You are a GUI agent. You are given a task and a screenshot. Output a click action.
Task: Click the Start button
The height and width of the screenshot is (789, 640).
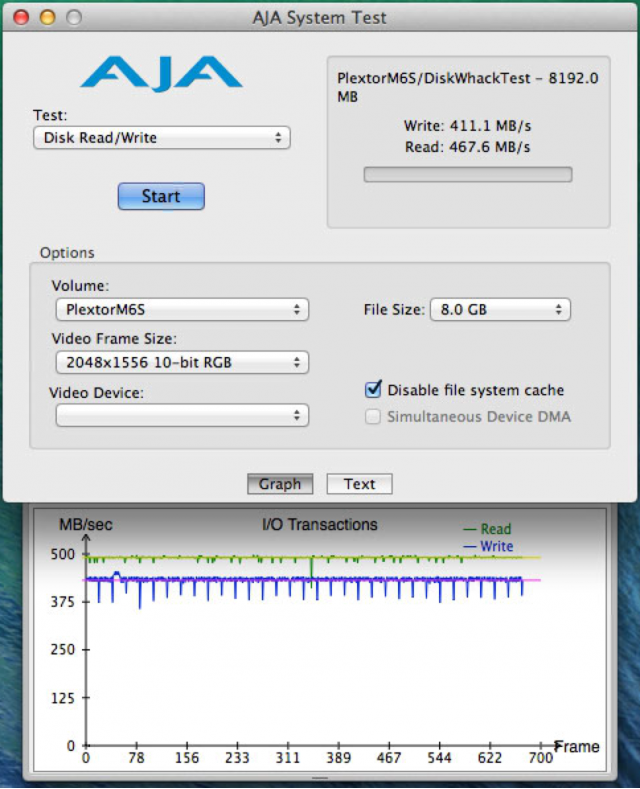pyautogui.click(x=161, y=196)
